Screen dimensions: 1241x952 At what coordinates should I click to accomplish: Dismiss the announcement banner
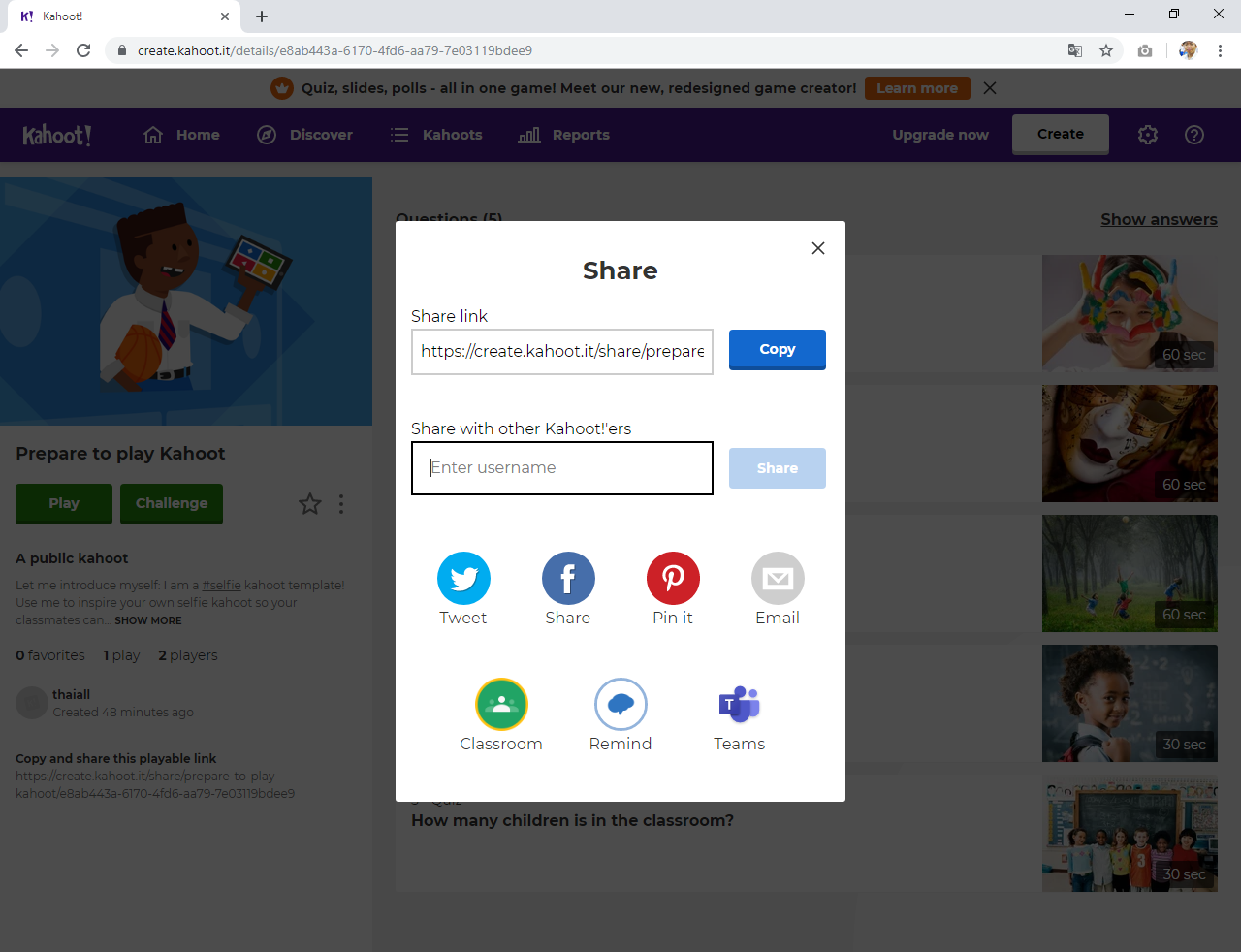[x=990, y=88]
